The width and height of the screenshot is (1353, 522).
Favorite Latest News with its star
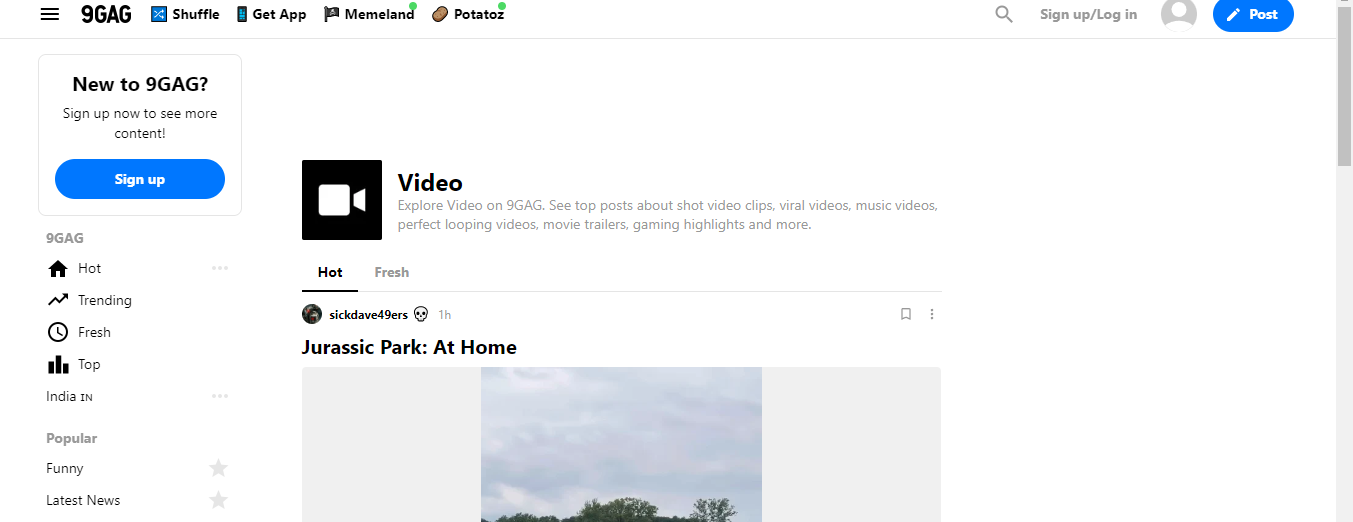pyautogui.click(x=218, y=500)
